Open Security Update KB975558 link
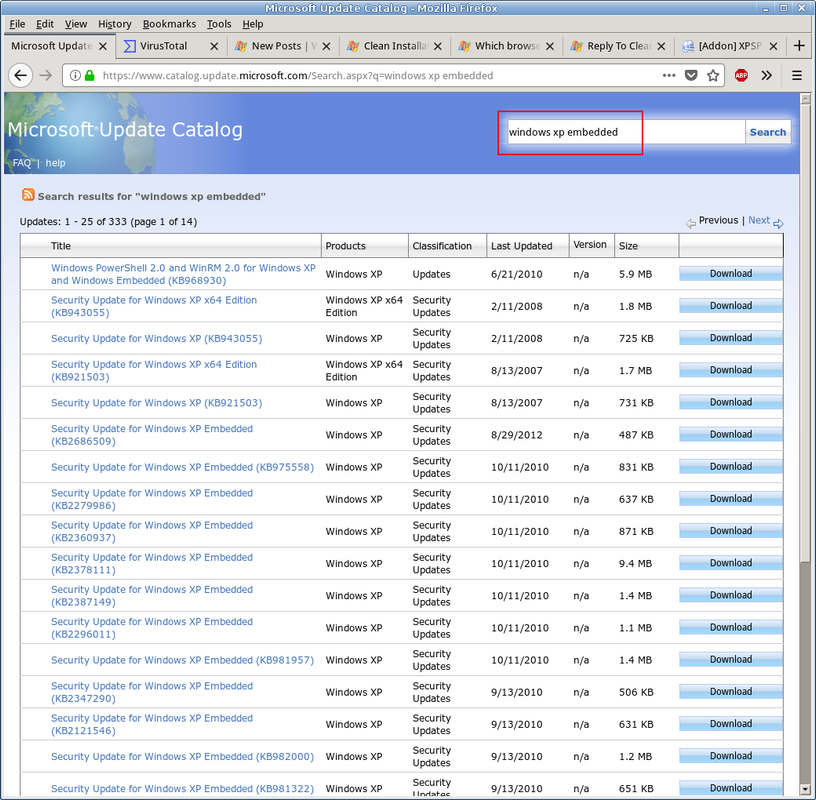 pos(182,467)
